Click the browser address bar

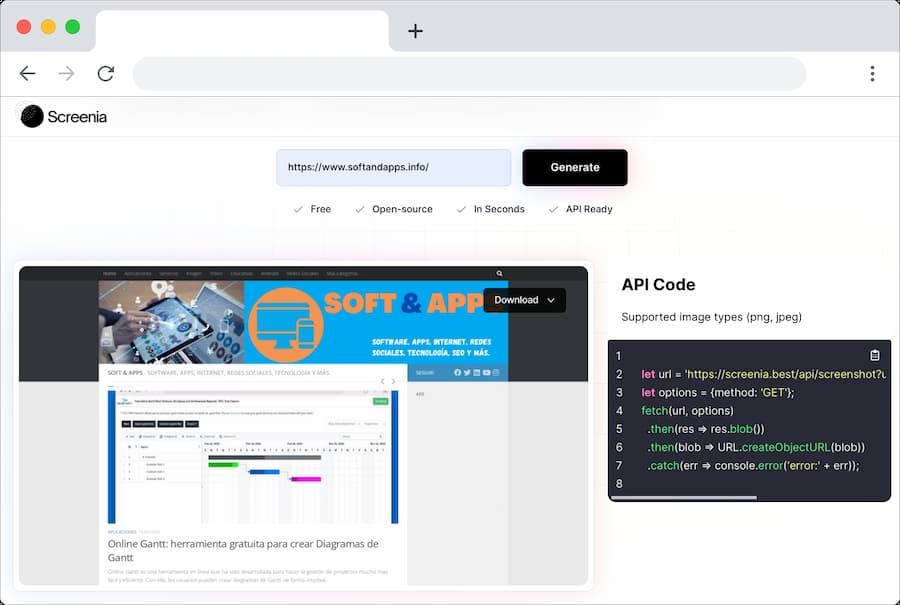pyautogui.click(x=469, y=73)
